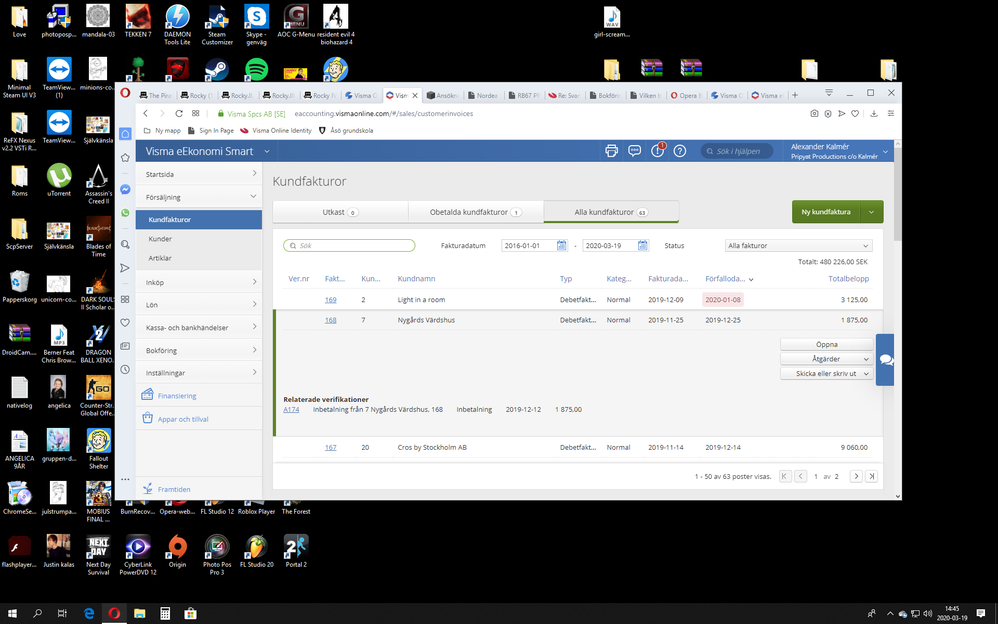The width and height of the screenshot is (998, 624).
Task: Open the Framtiden link
Action: [x=174, y=490]
